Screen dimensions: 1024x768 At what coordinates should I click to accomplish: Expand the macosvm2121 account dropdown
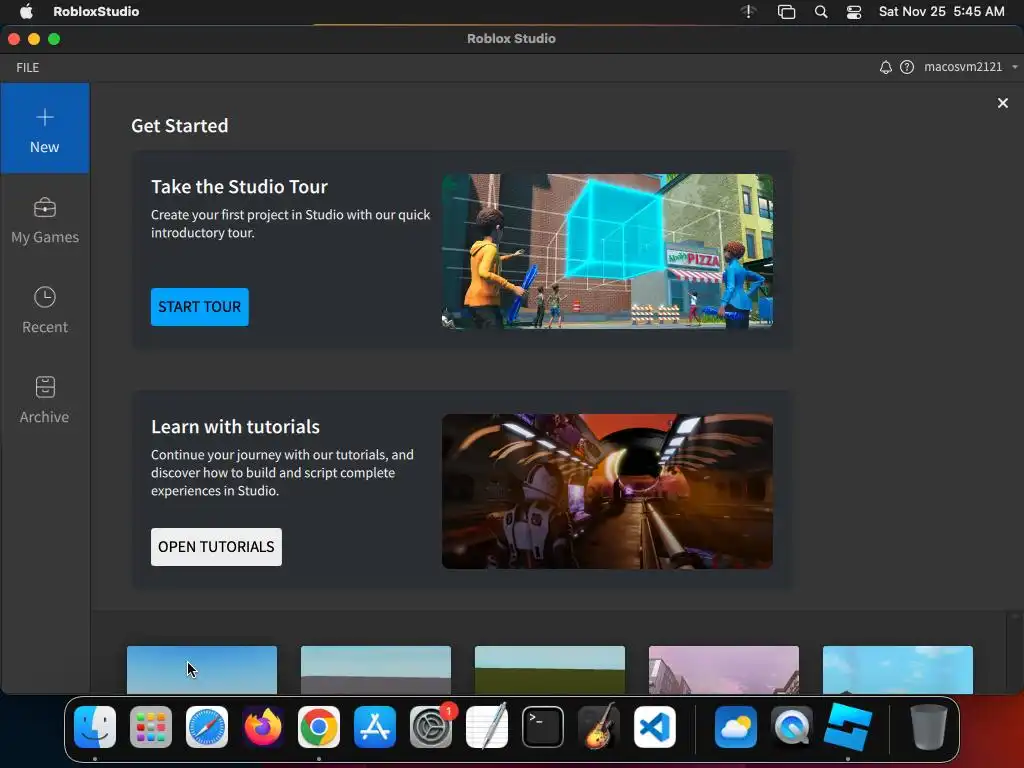[970, 67]
